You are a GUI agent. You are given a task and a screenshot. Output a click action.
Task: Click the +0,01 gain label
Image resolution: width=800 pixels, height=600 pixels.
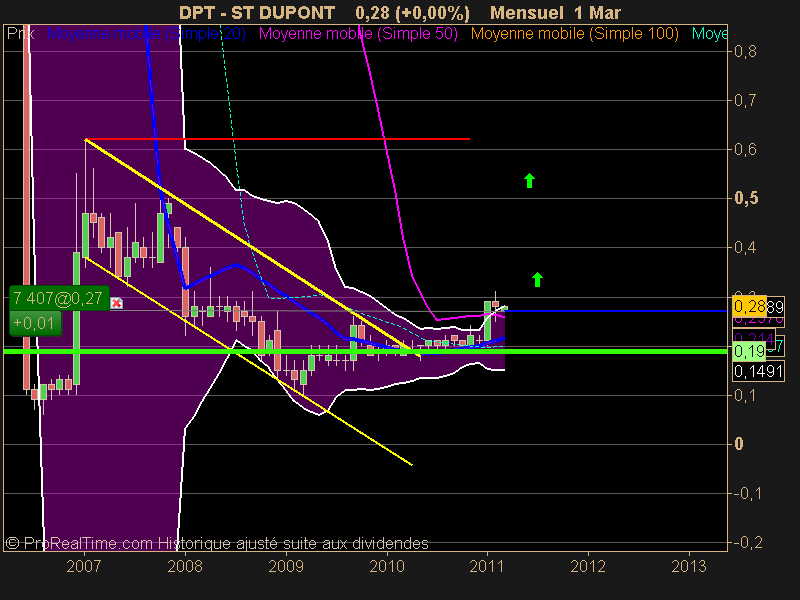pyautogui.click(x=35, y=323)
